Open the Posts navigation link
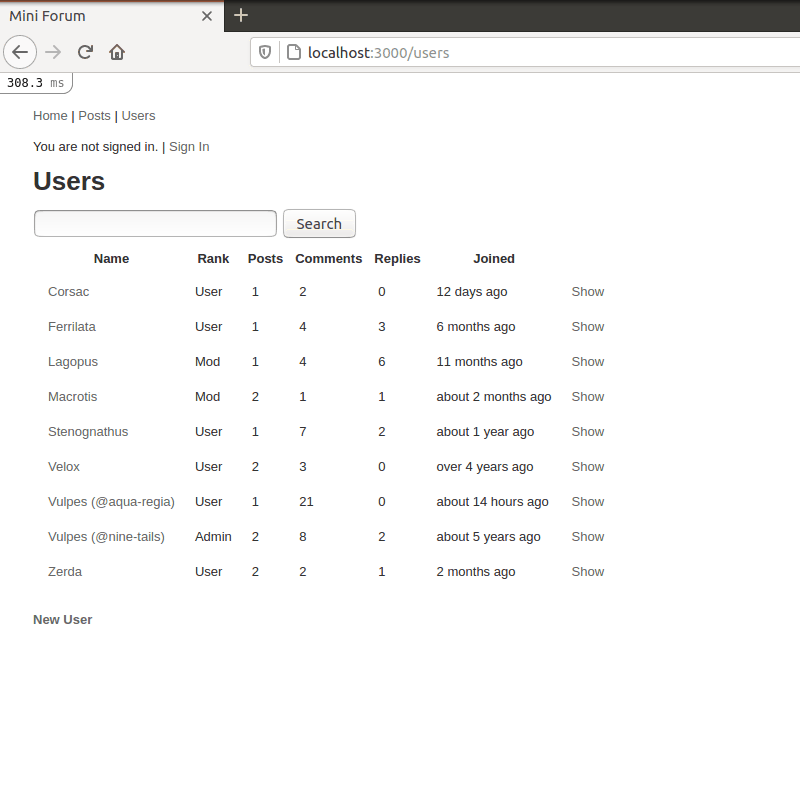The height and width of the screenshot is (800, 800). tap(94, 116)
